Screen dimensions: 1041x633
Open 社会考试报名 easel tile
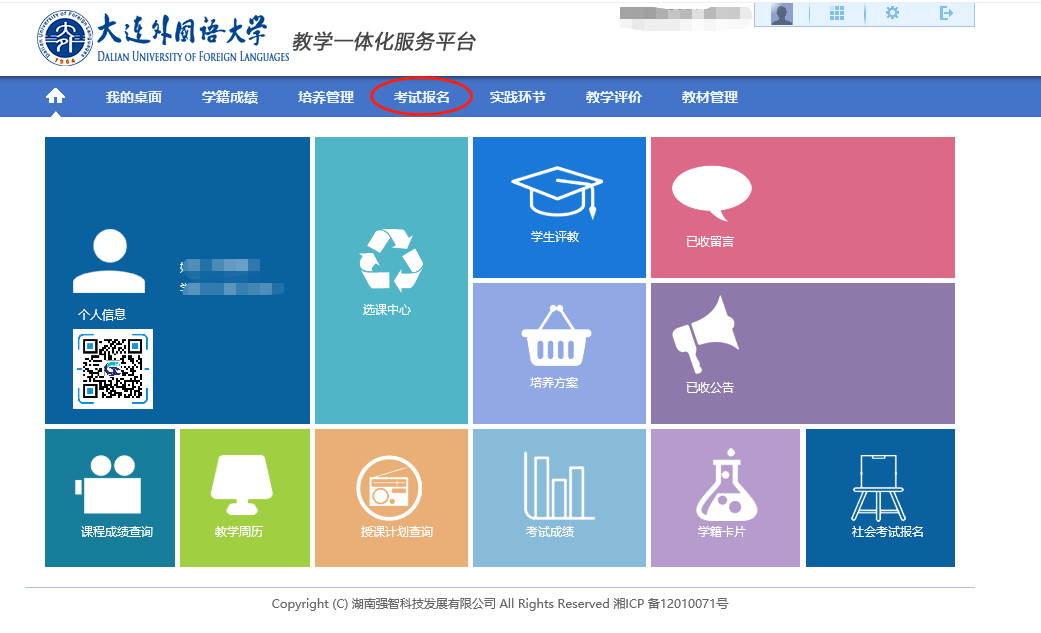tap(880, 497)
